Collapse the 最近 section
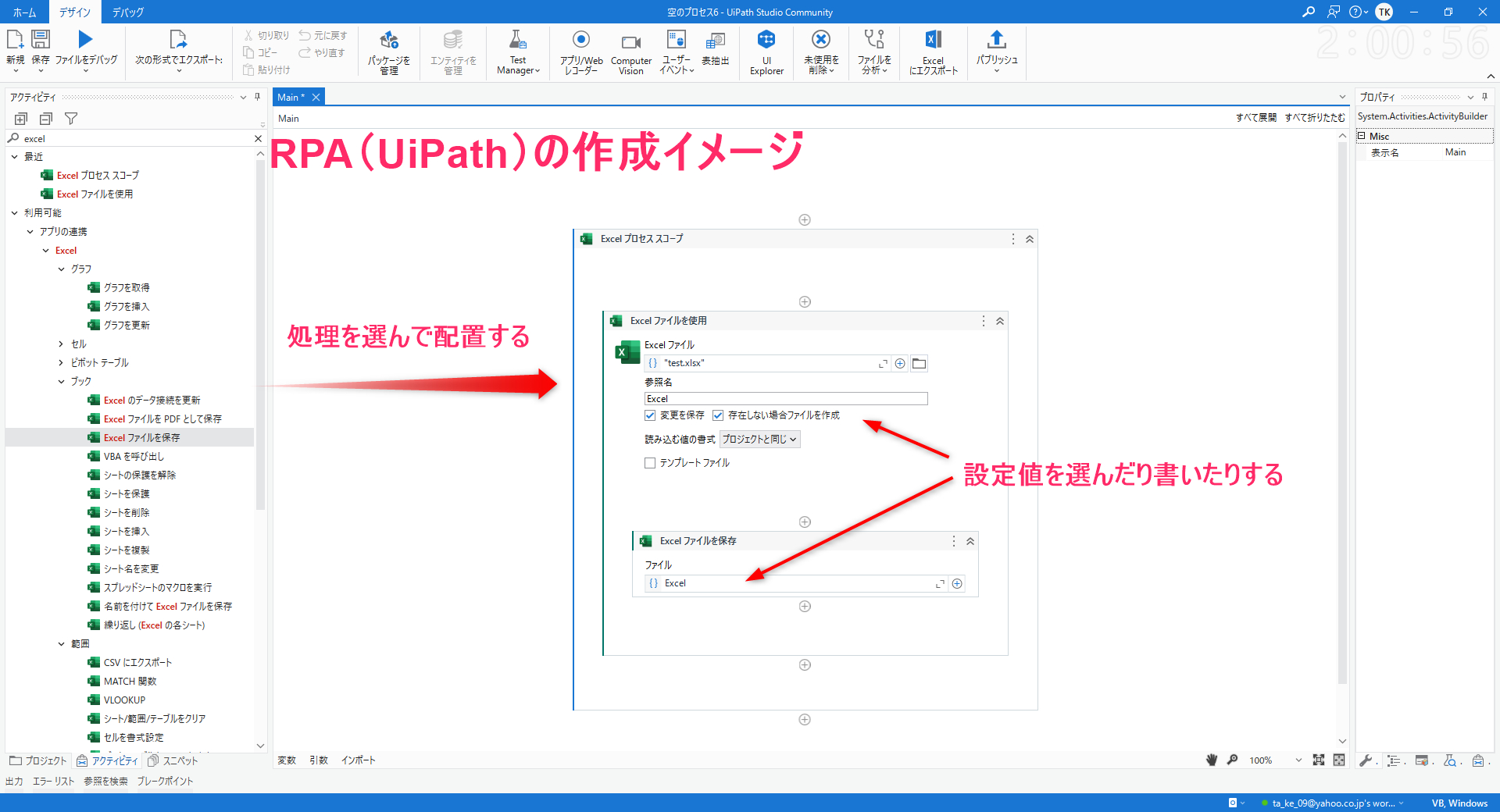This screenshot has width=1500, height=812. click(14, 157)
